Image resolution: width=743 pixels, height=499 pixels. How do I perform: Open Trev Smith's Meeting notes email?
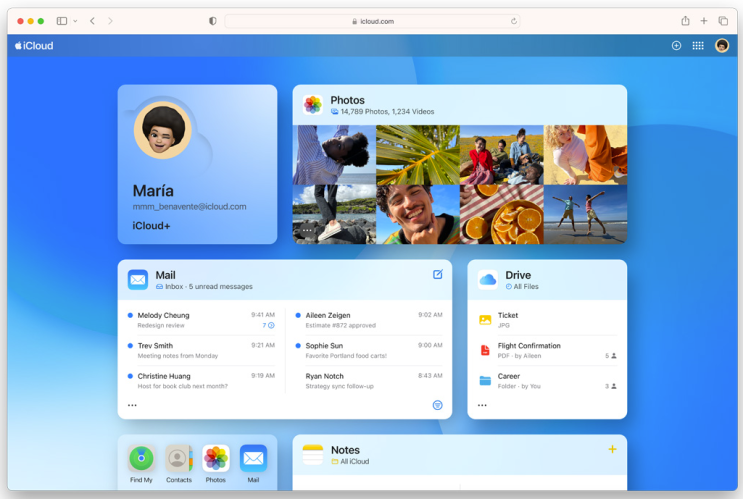point(201,350)
